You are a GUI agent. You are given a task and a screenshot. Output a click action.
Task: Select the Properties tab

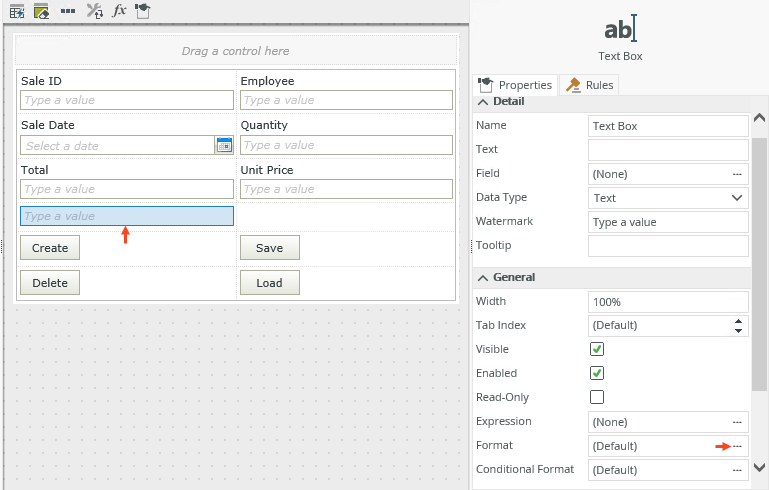[516, 85]
